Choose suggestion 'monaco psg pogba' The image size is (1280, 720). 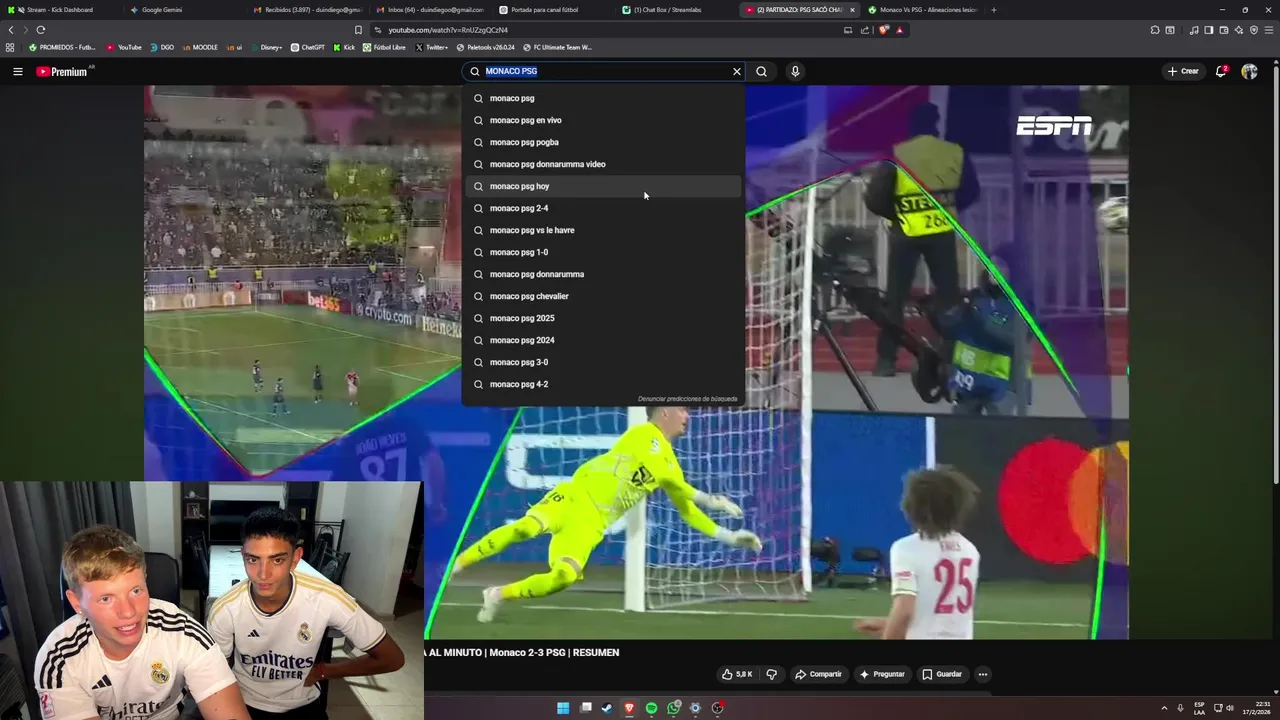(x=603, y=142)
